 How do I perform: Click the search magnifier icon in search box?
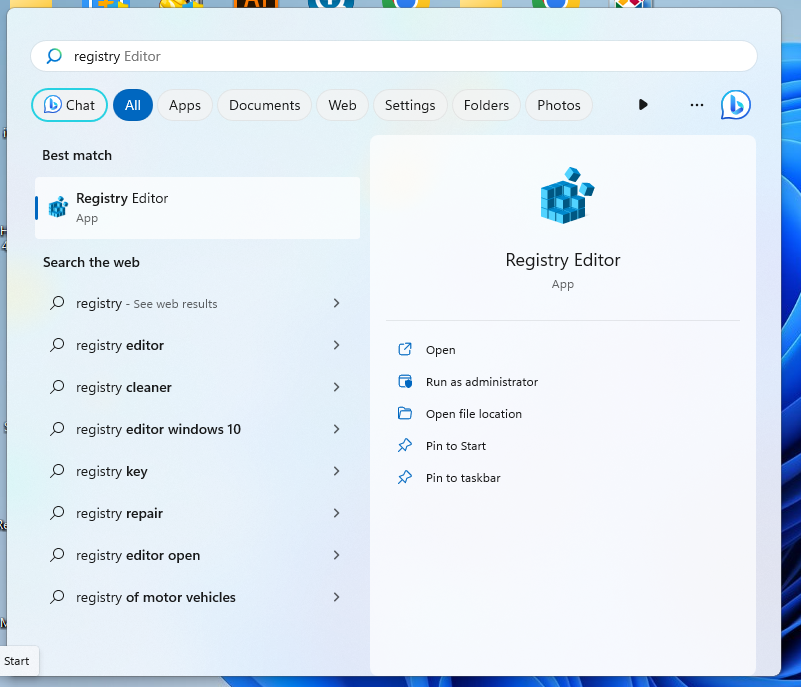54,56
